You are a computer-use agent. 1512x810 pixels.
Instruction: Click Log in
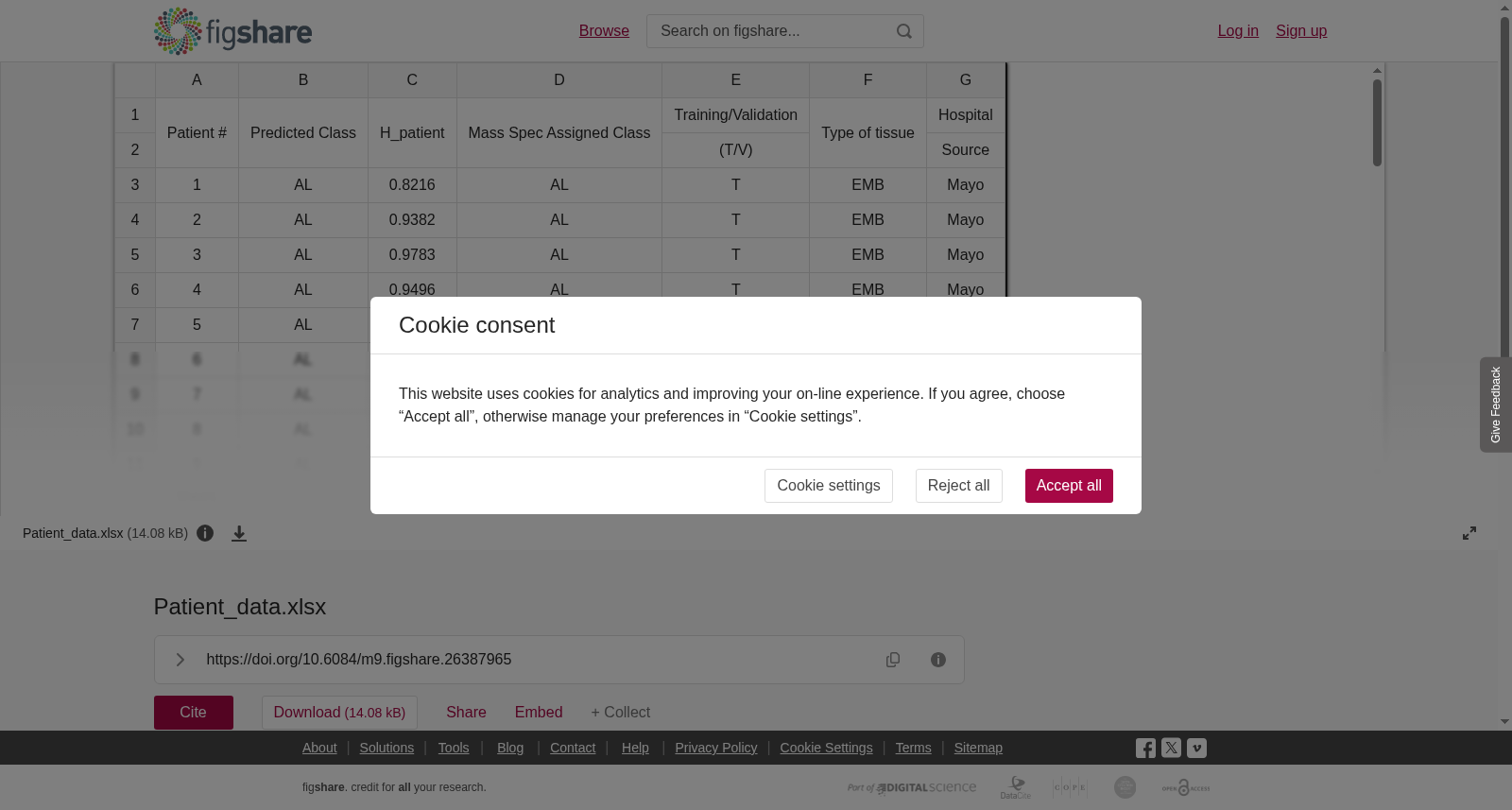tap(1238, 31)
